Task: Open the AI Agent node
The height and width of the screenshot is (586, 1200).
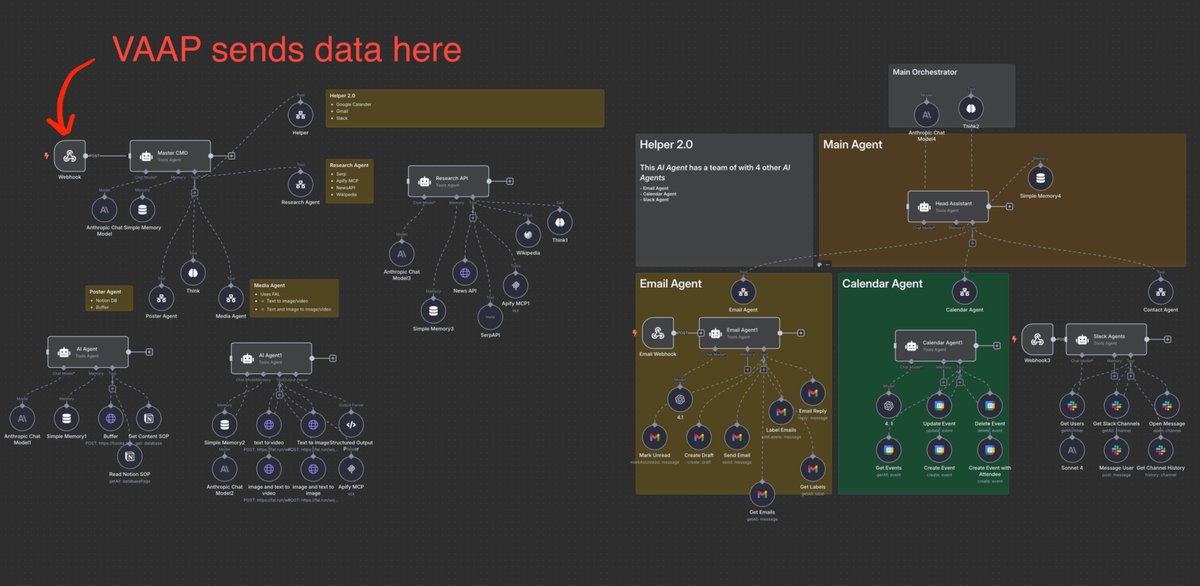Action: pyautogui.click(x=87, y=352)
